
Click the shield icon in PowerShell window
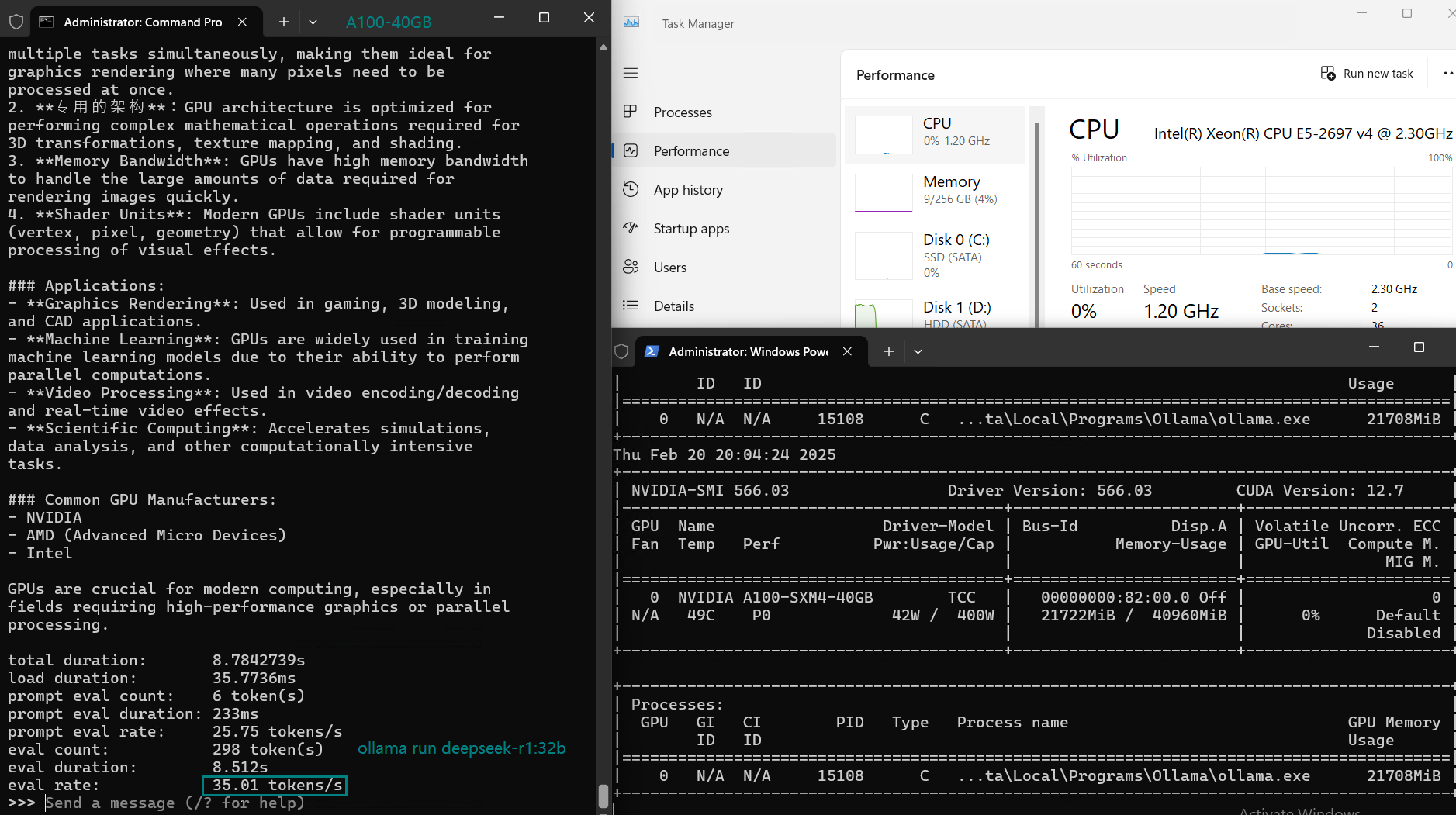[x=621, y=351]
